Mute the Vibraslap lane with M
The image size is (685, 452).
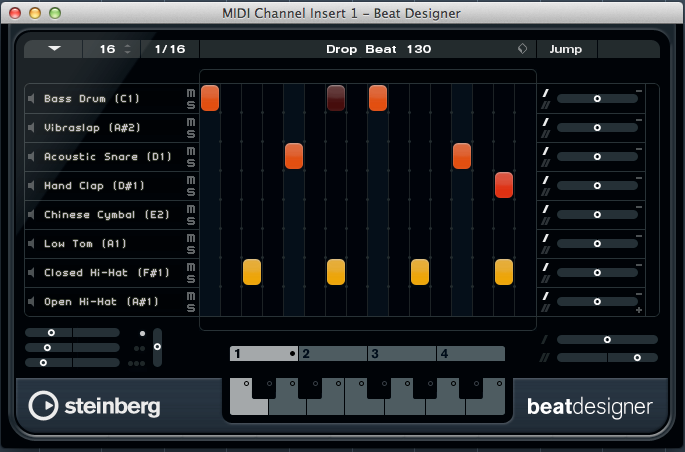[x=191, y=122]
